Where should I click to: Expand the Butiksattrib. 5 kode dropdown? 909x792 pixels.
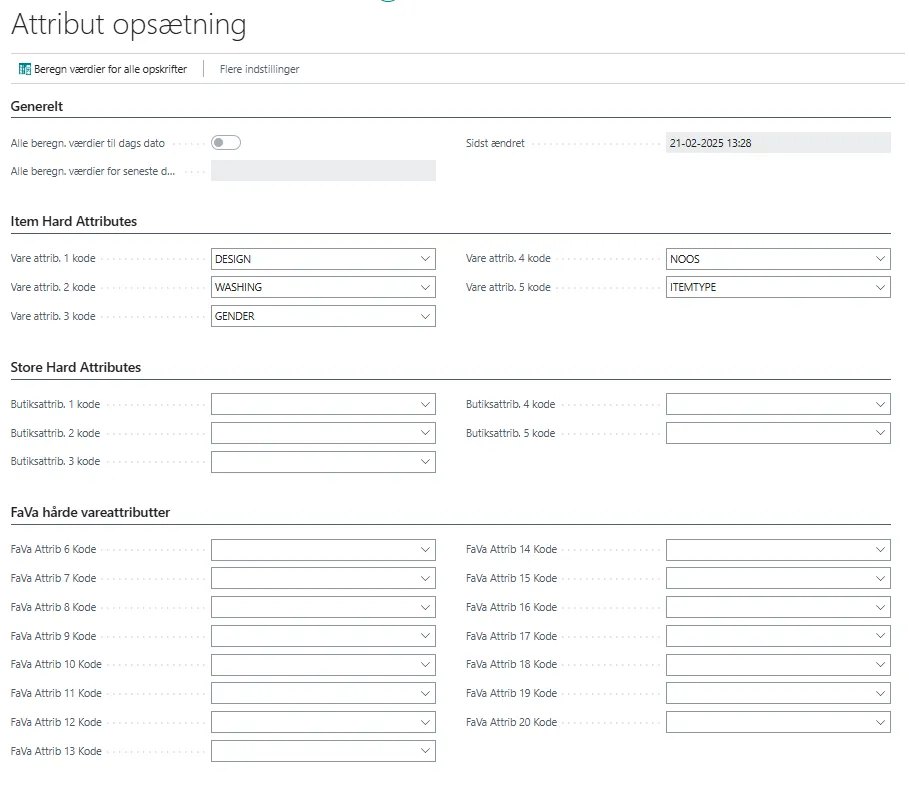coord(880,433)
